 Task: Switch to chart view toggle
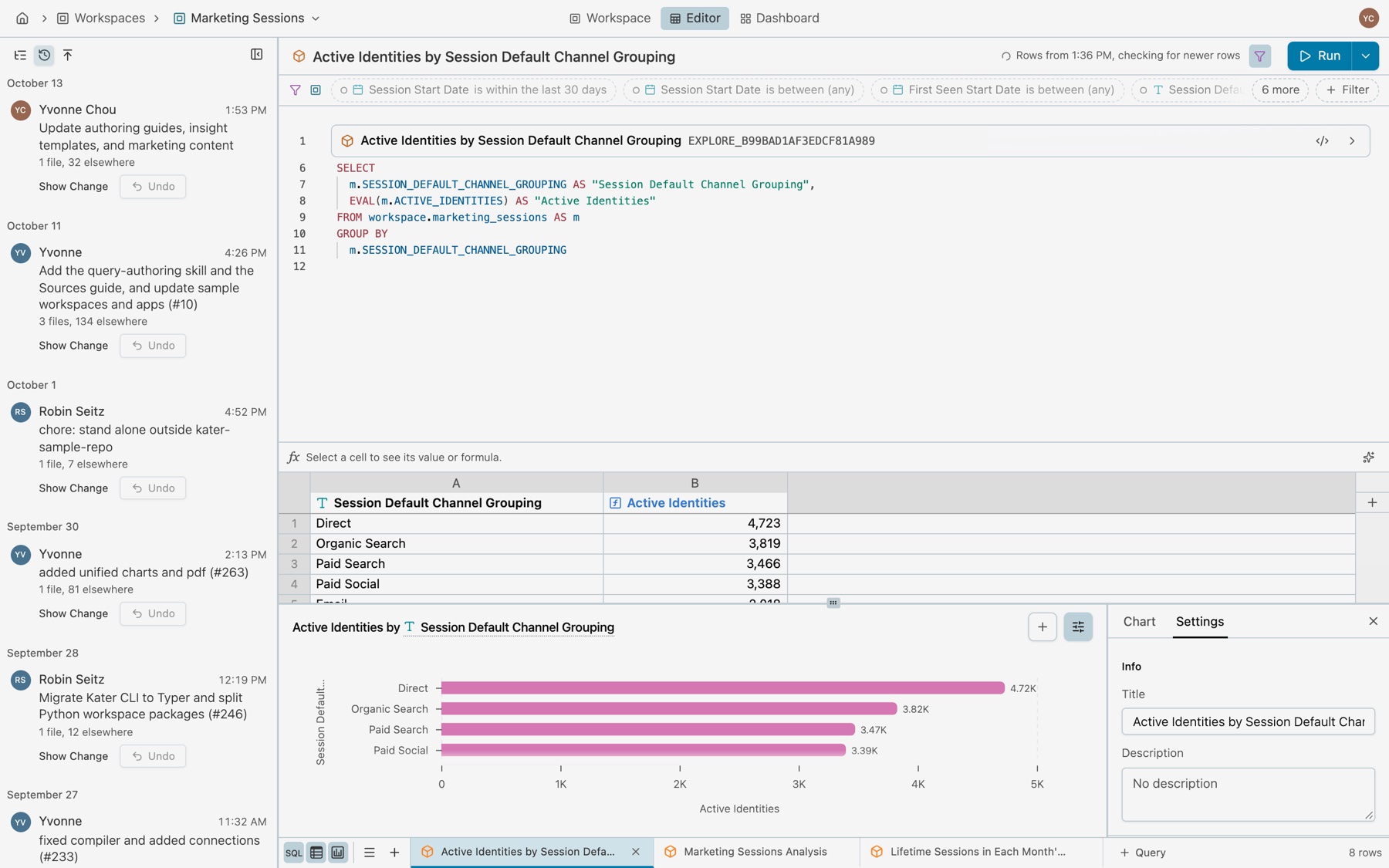(338, 852)
